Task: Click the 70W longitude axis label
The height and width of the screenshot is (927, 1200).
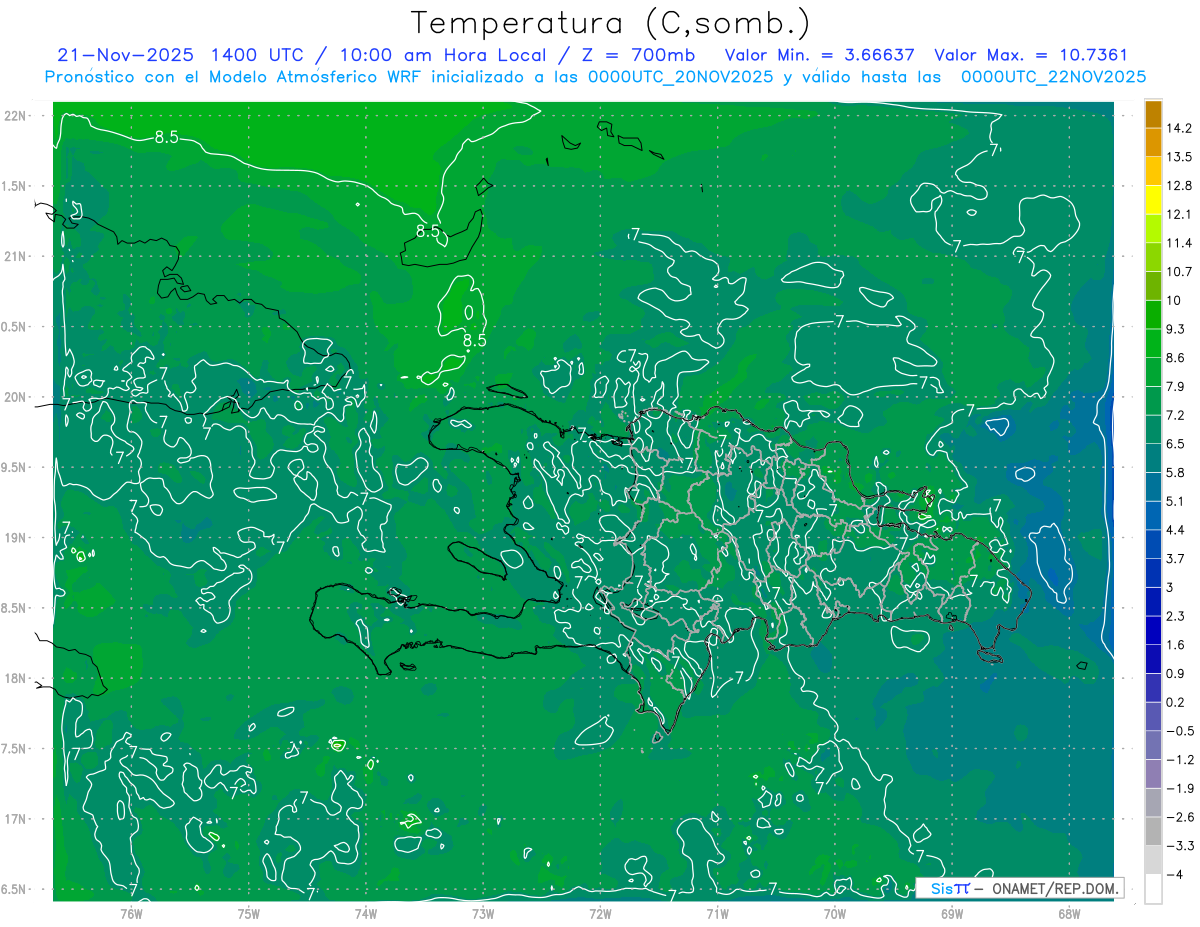Action: [x=835, y=913]
